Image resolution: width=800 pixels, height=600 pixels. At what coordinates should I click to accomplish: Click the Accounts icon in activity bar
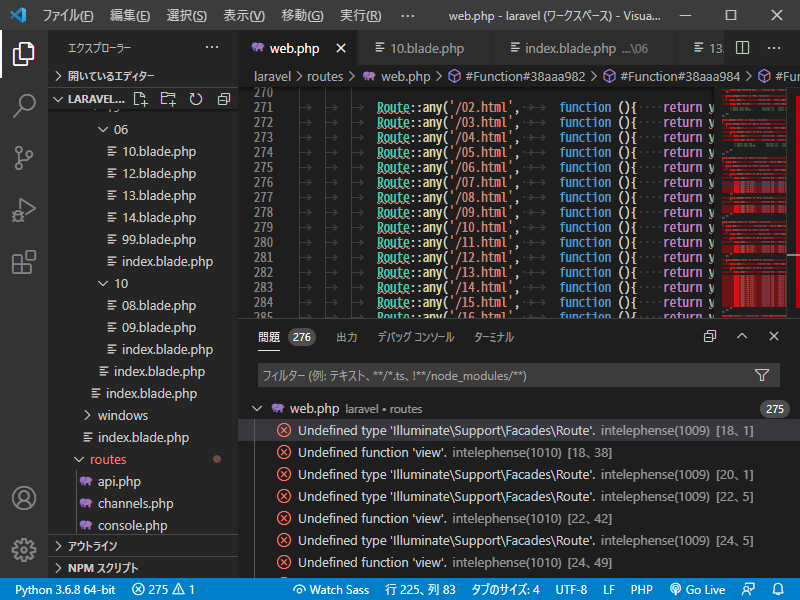click(x=24, y=498)
